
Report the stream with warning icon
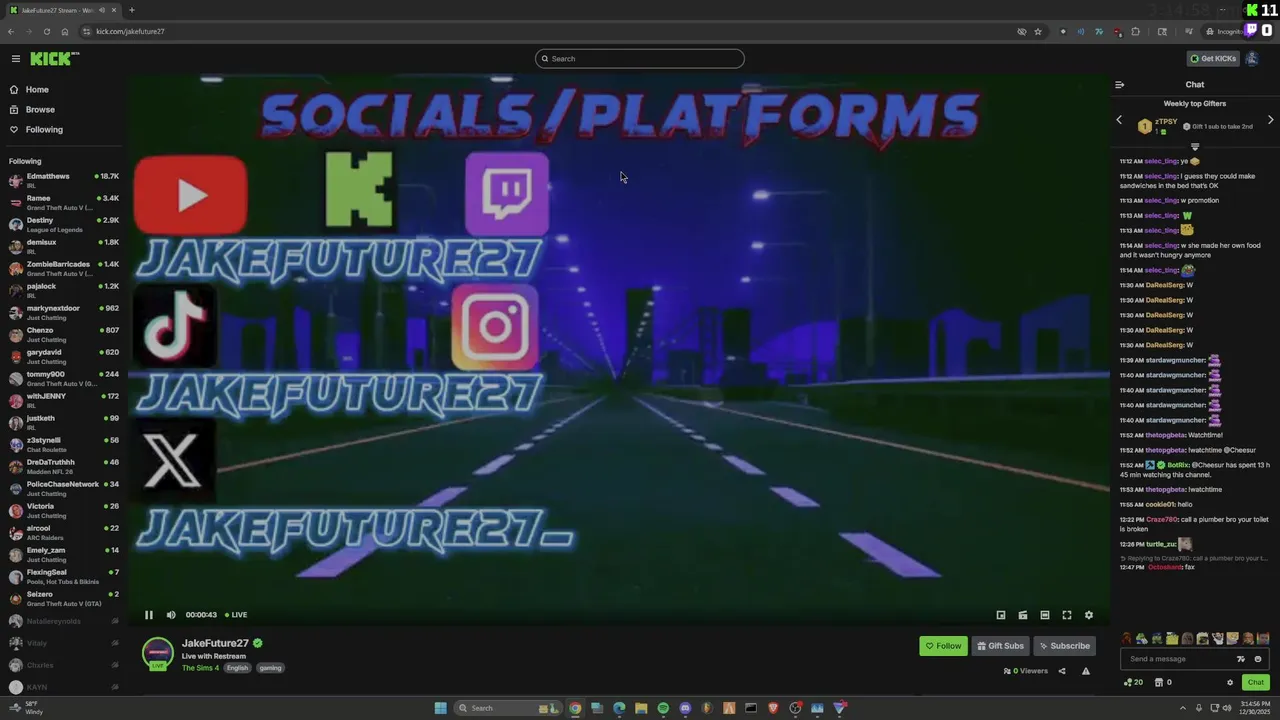1086,671
